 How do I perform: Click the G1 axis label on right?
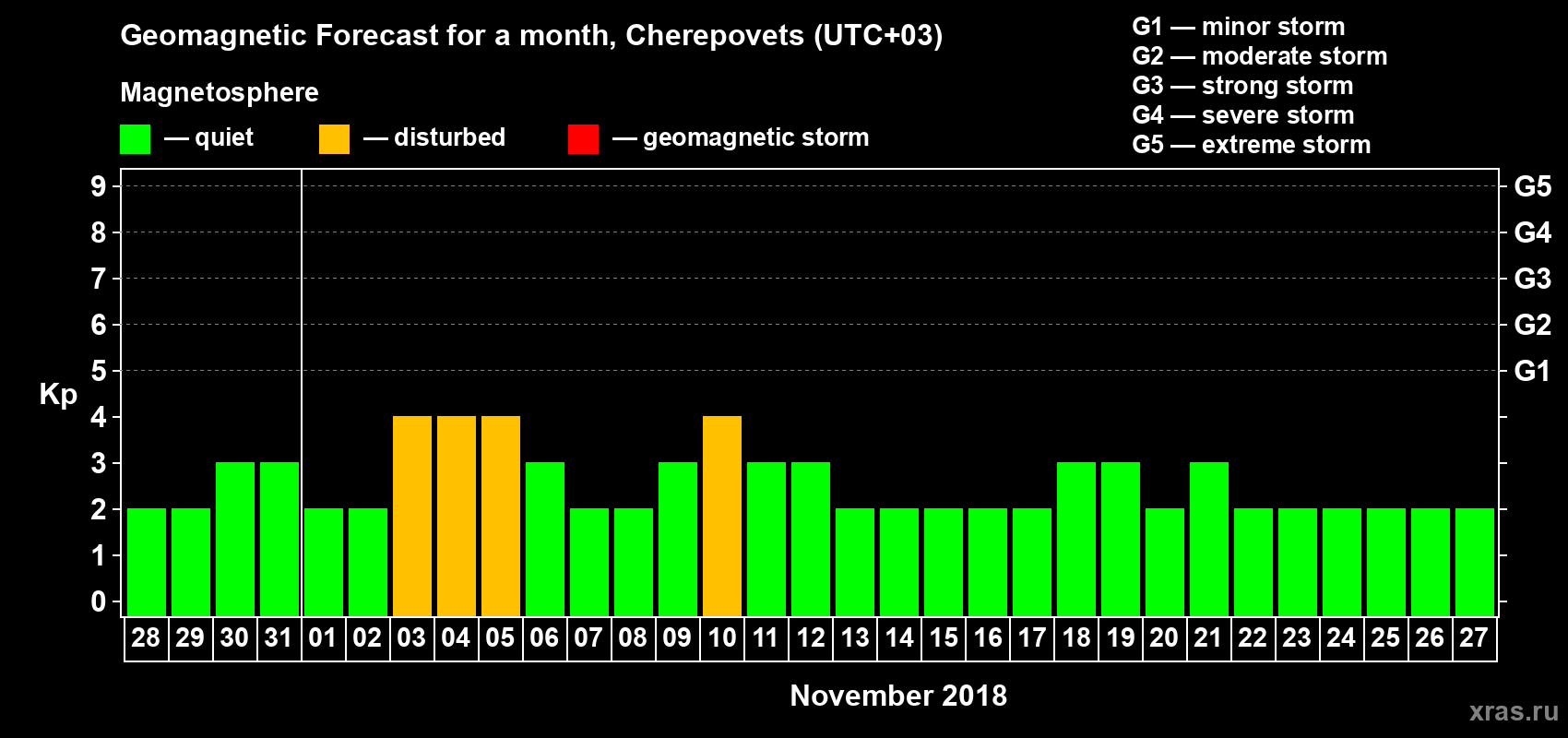click(x=1533, y=371)
